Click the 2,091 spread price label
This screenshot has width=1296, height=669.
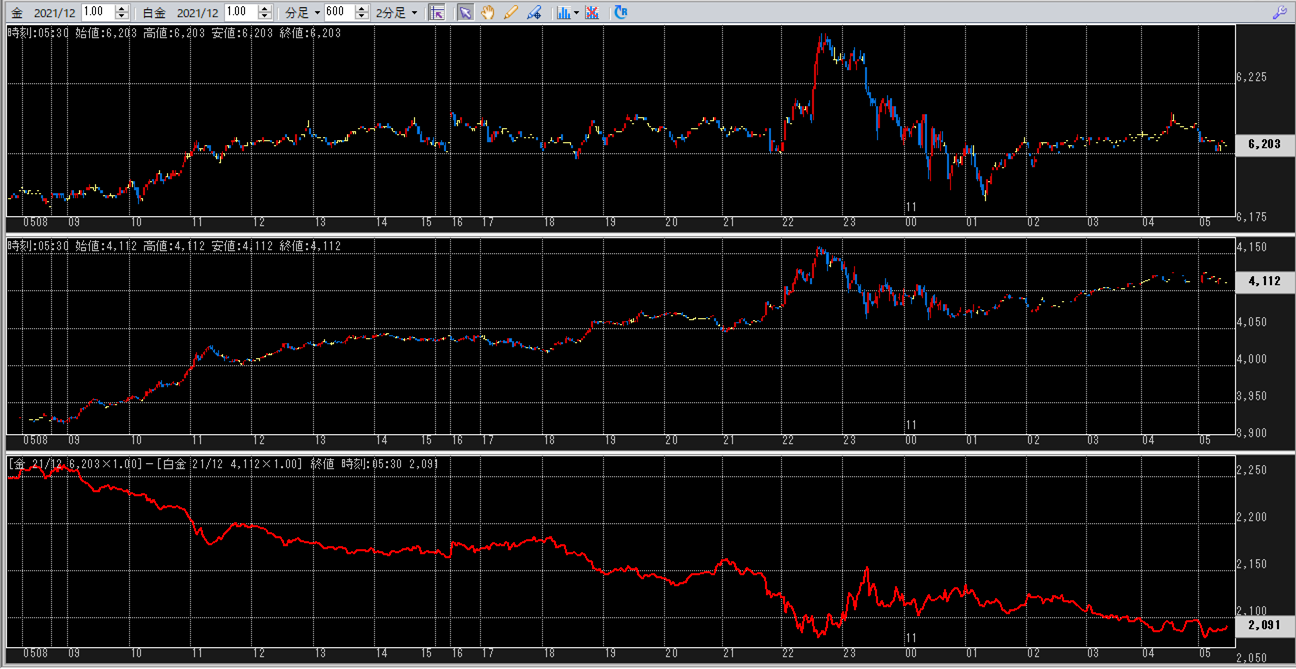click(x=1264, y=624)
